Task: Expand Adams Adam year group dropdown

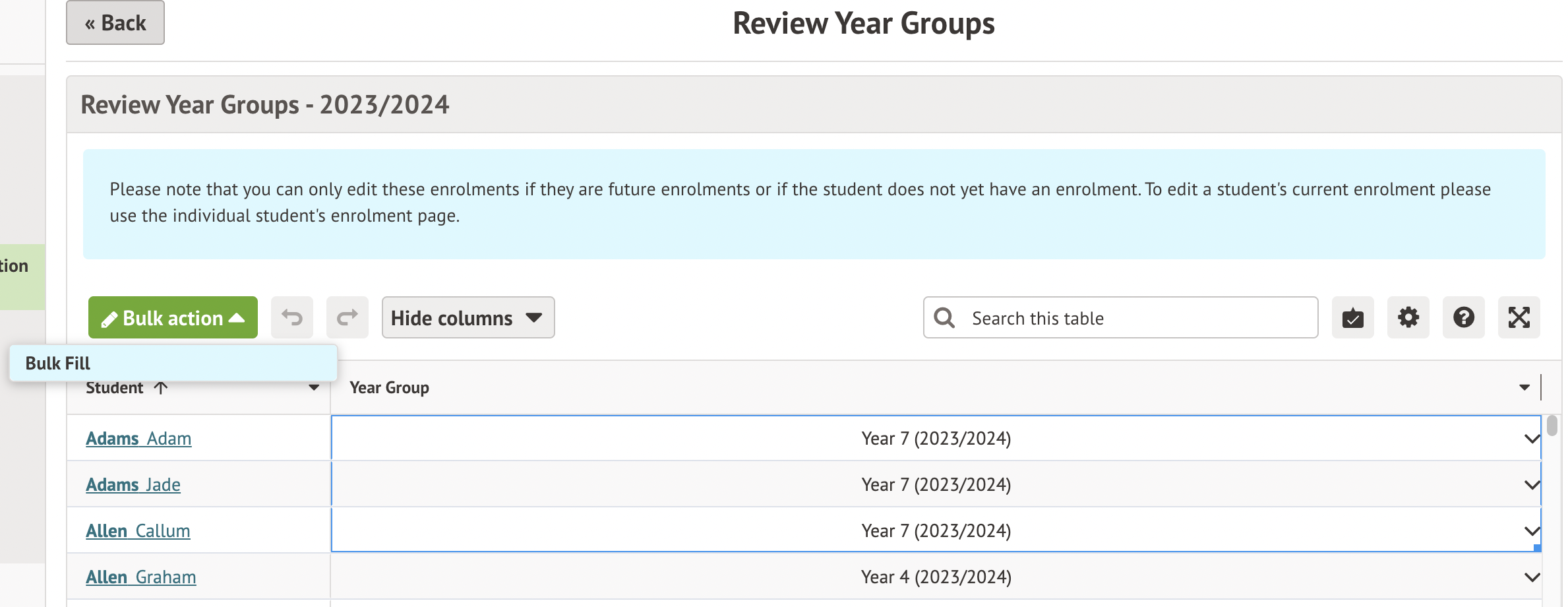Action: [x=1531, y=438]
